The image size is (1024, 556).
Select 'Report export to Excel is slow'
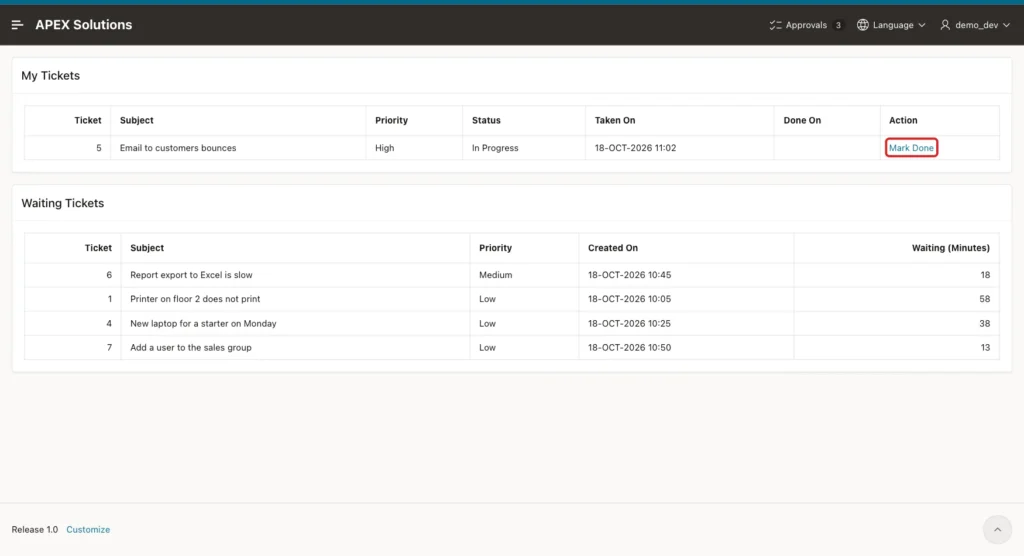point(191,275)
